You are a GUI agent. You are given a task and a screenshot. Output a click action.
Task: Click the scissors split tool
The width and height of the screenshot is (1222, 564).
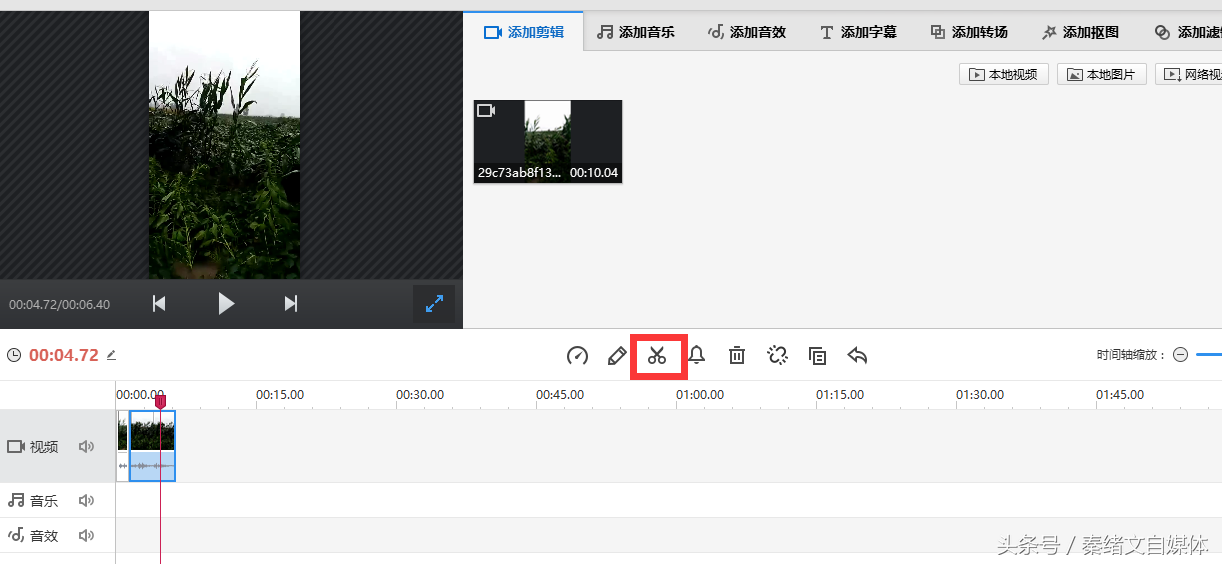click(657, 355)
